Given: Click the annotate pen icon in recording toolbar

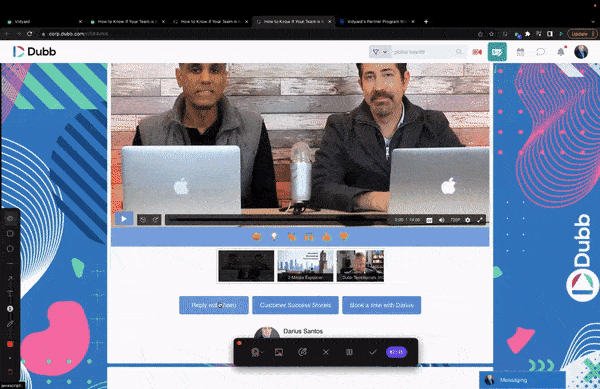Looking at the screenshot, I should (302, 352).
